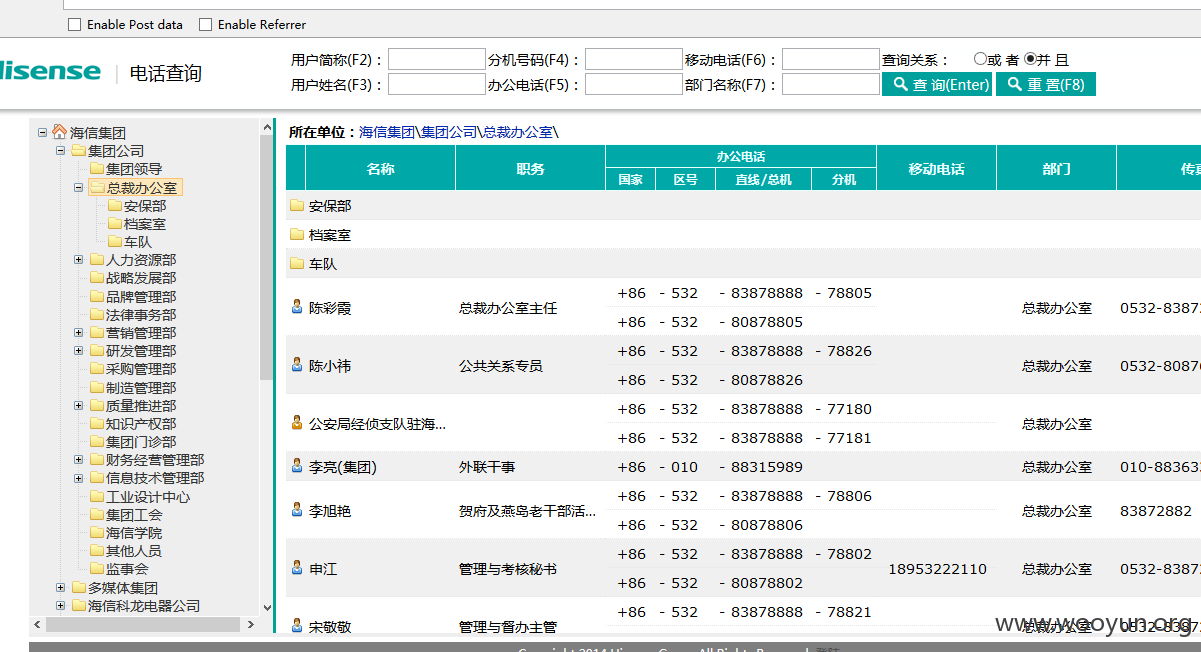This screenshot has height=652, width=1201.
Task: Select 集团工会 in the tree
Action: tap(134, 514)
